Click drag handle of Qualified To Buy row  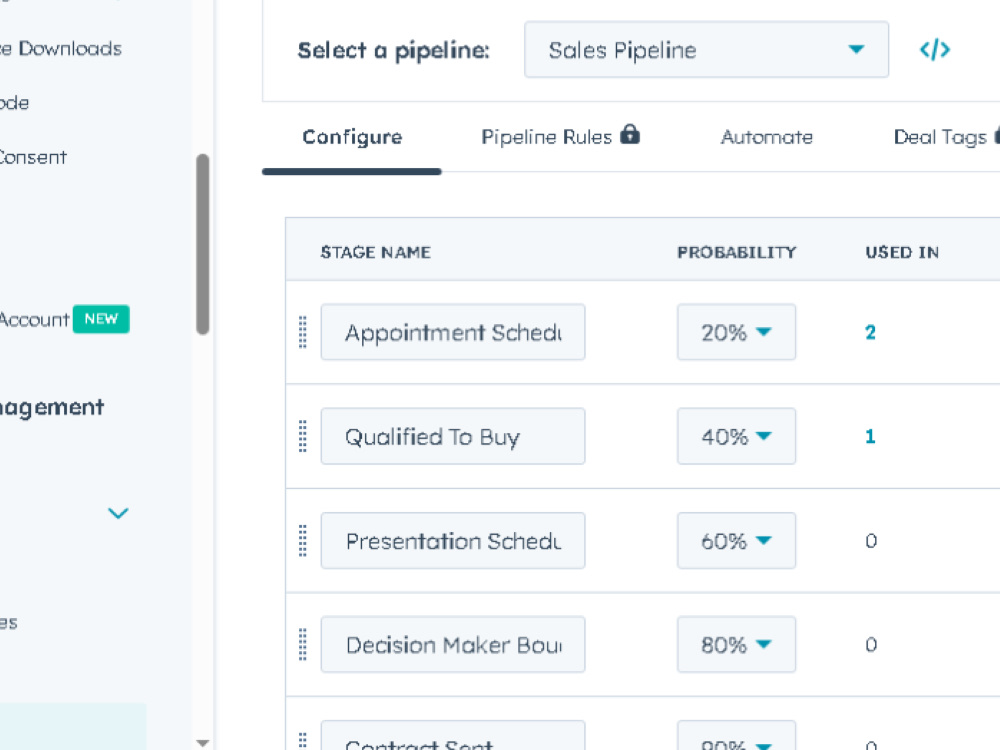(x=303, y=436)
